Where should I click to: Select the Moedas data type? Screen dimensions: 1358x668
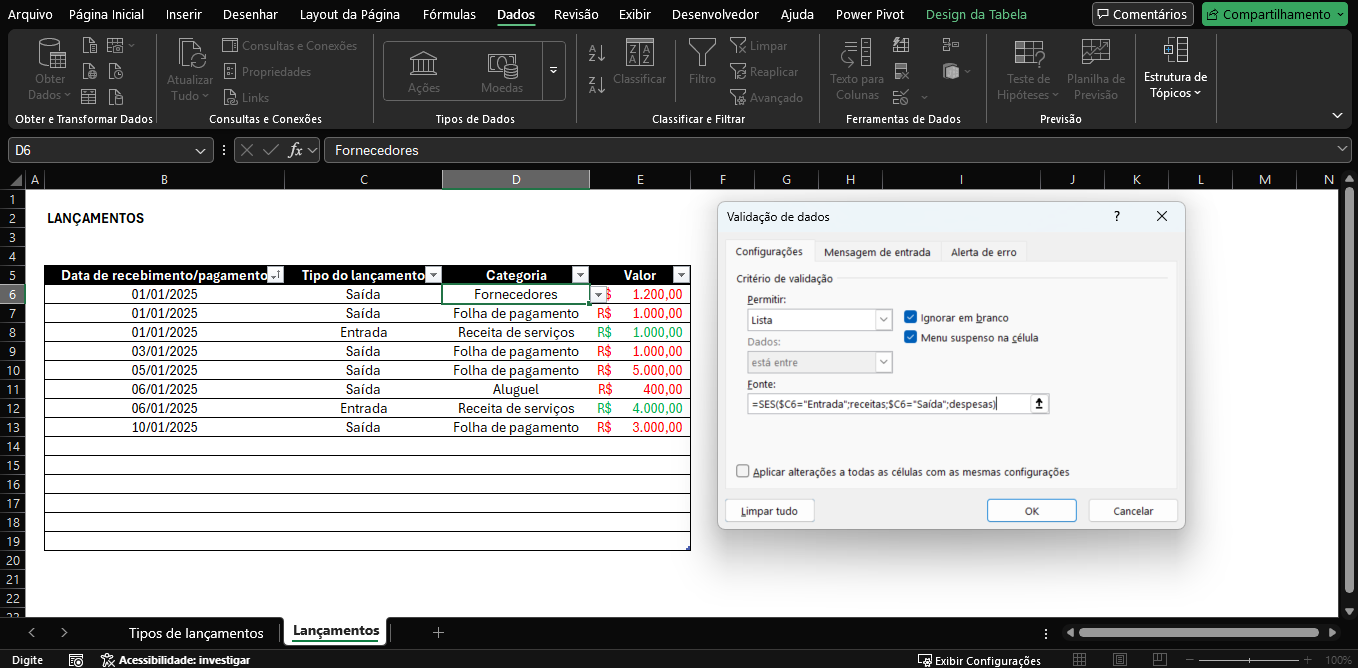coord(502,71)
